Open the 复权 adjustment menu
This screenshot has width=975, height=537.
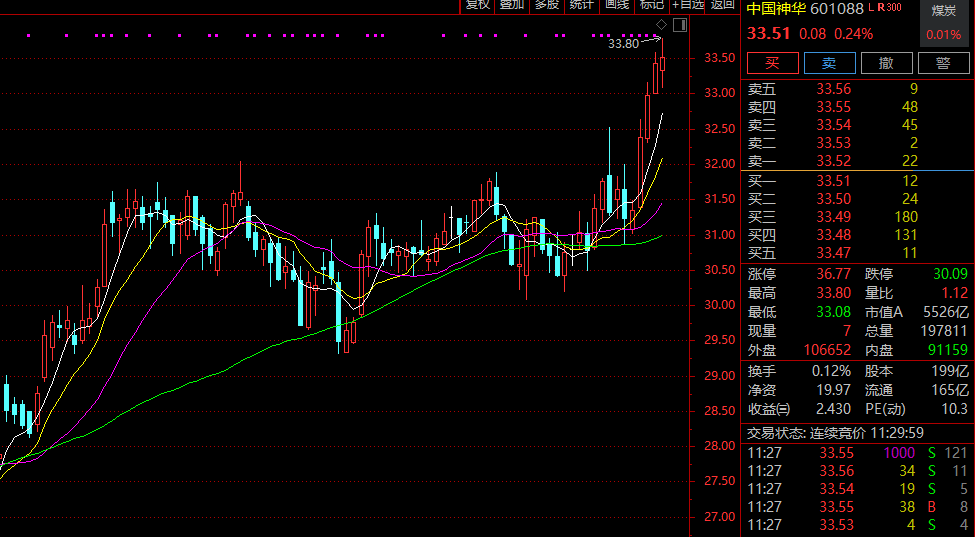pos(478,5)
